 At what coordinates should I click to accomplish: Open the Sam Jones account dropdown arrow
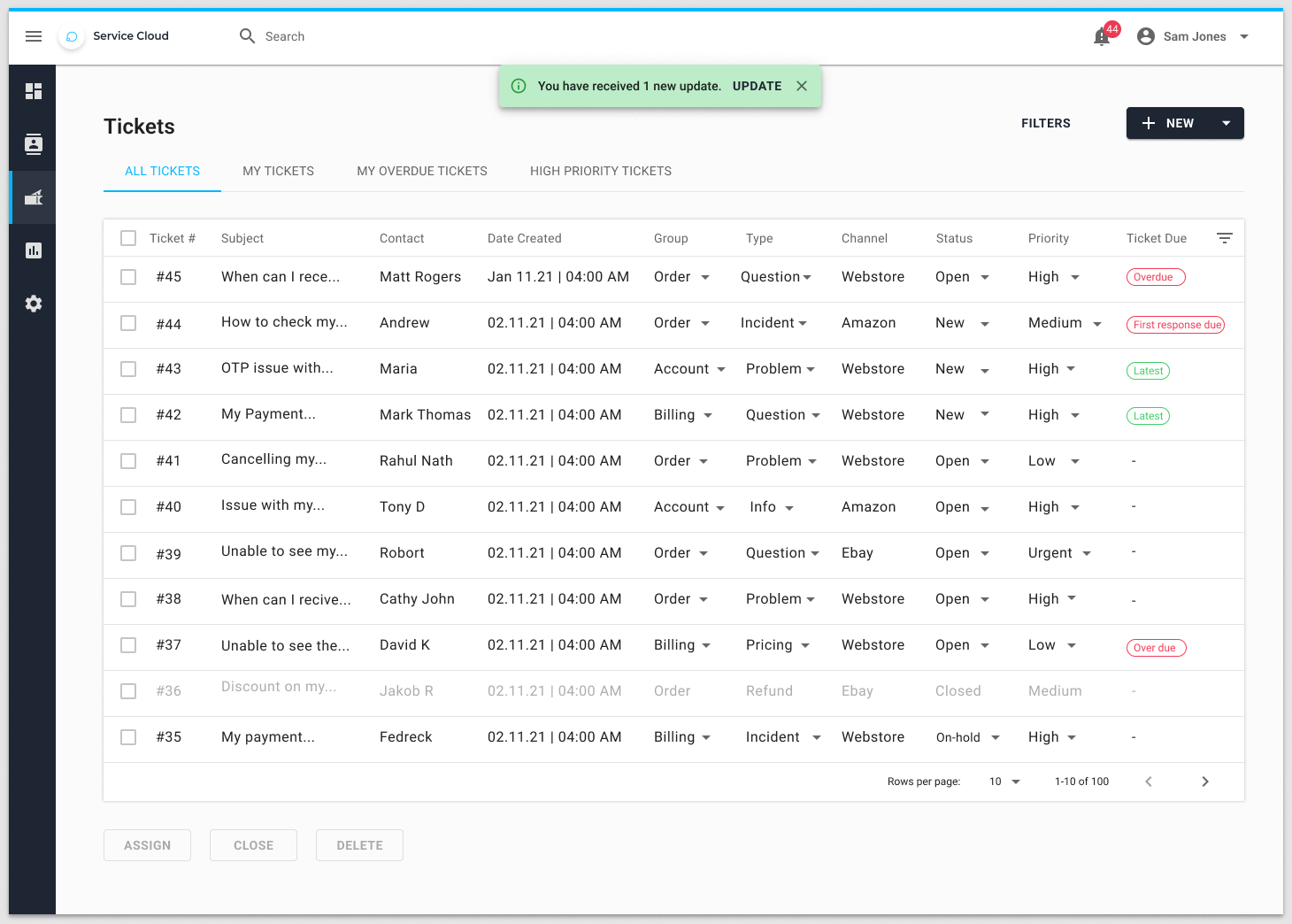[x=1244, y=36]
